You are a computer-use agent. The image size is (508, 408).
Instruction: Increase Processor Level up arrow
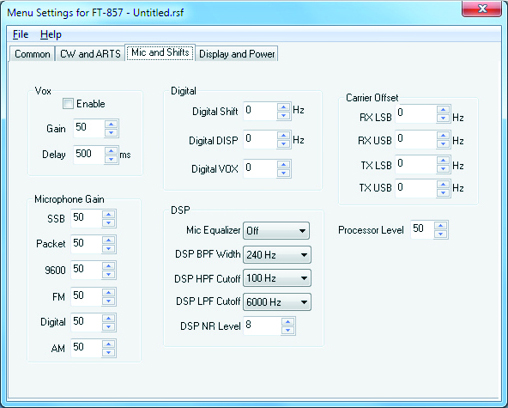coord(441,226)
